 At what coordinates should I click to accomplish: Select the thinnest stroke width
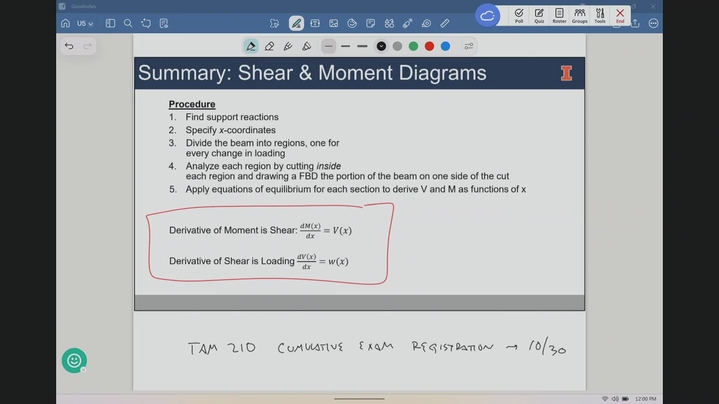coord(329,46)
